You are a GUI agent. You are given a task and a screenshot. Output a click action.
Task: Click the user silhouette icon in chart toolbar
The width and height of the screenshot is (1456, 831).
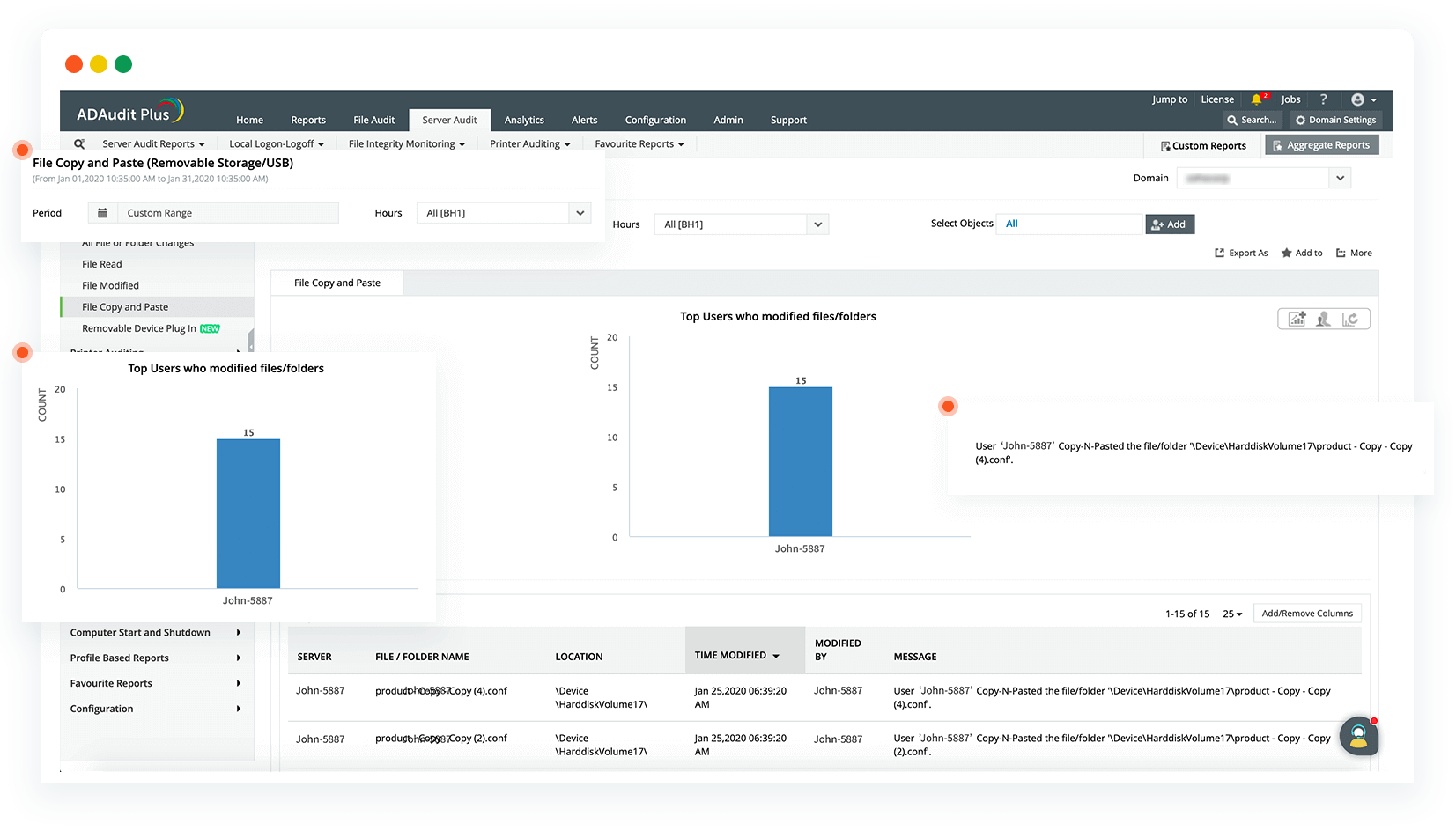click(x=1323, y=319)
